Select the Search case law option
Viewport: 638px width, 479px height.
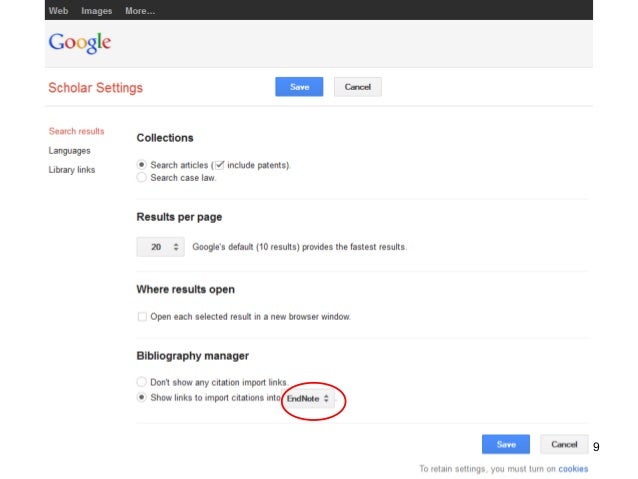[x=141, y=177]
